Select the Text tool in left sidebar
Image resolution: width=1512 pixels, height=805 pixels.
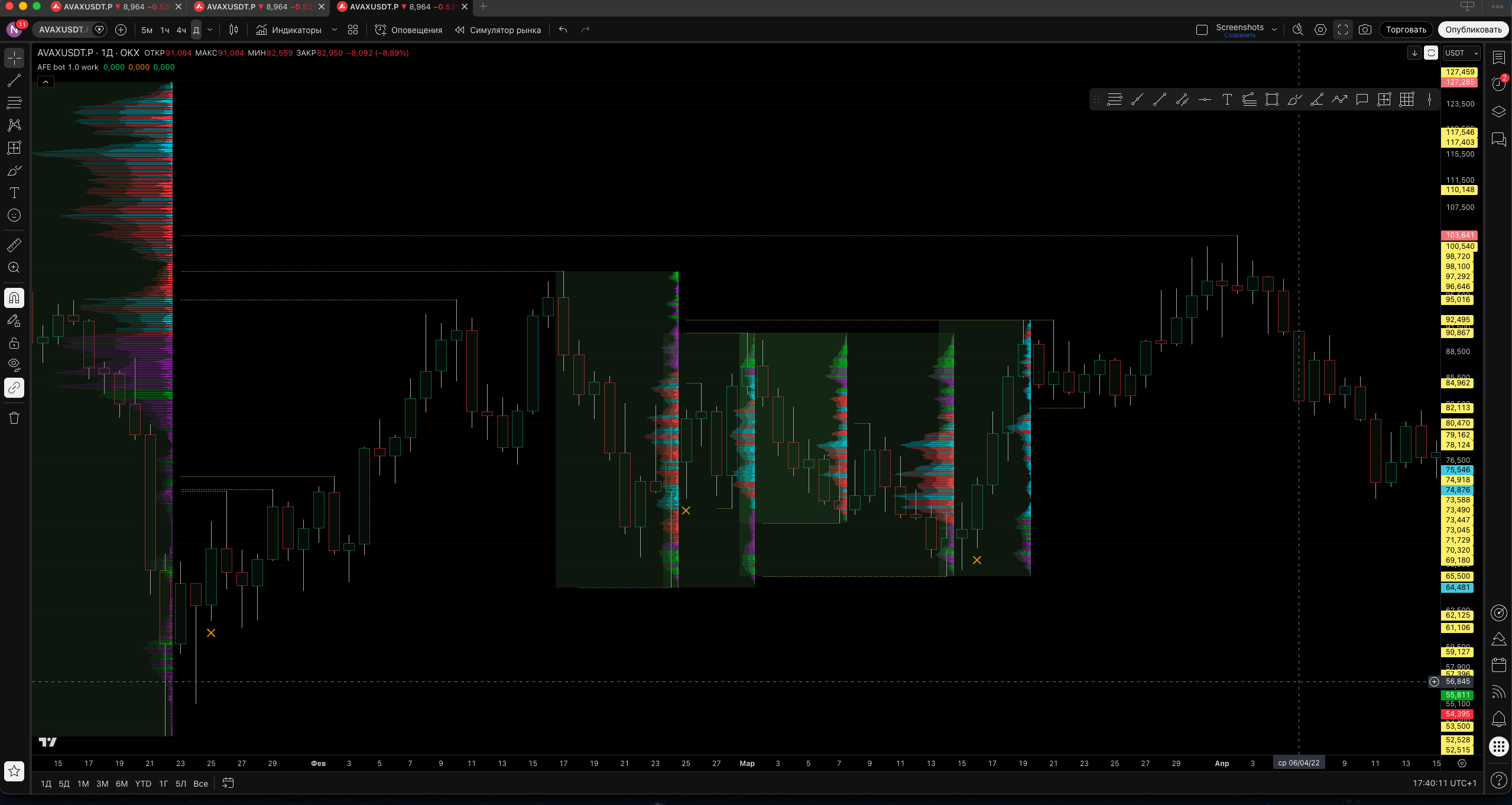14,193
